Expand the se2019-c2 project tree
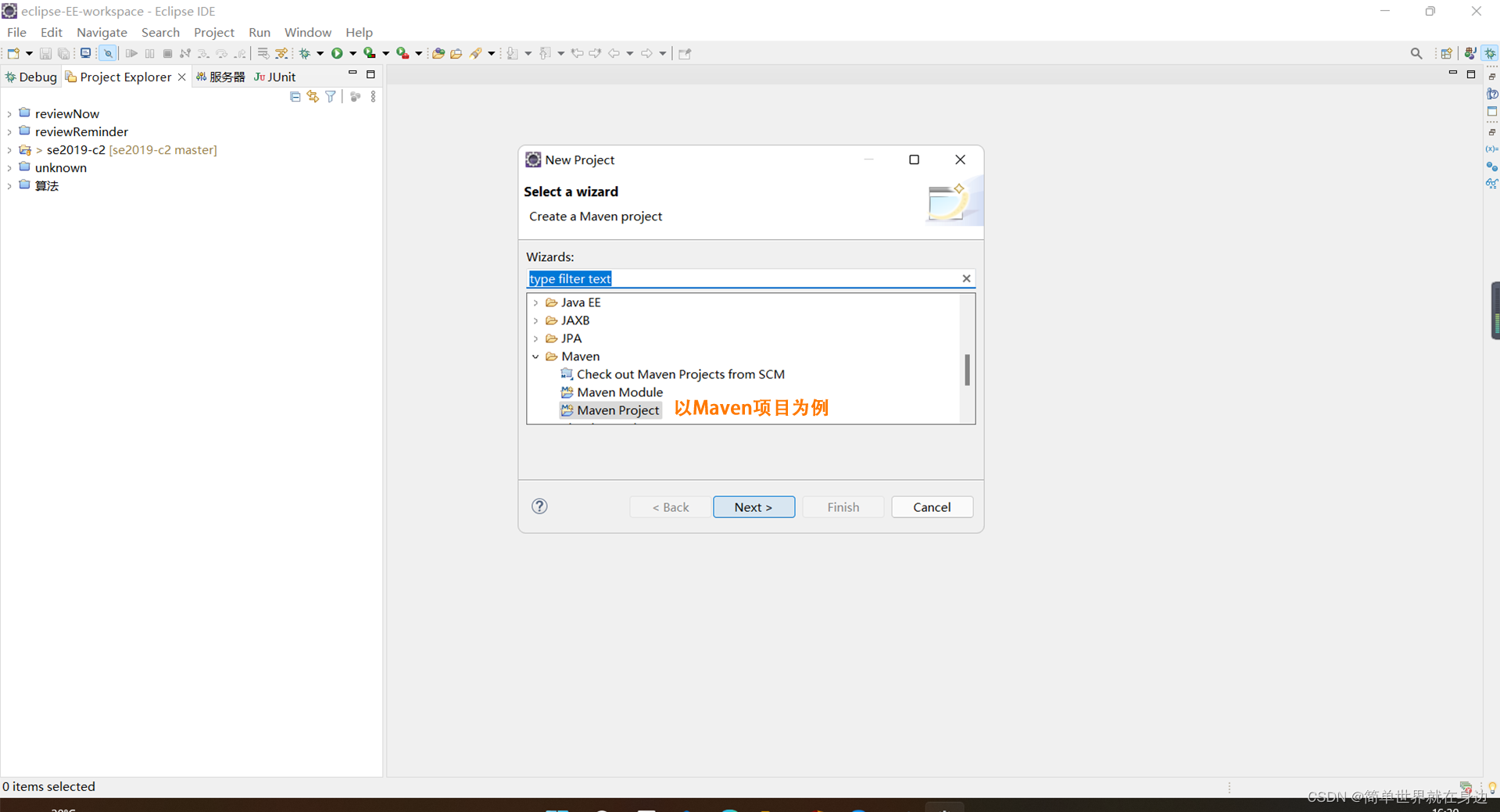The width and height of the screenshot is (1500, 812). 9,150
